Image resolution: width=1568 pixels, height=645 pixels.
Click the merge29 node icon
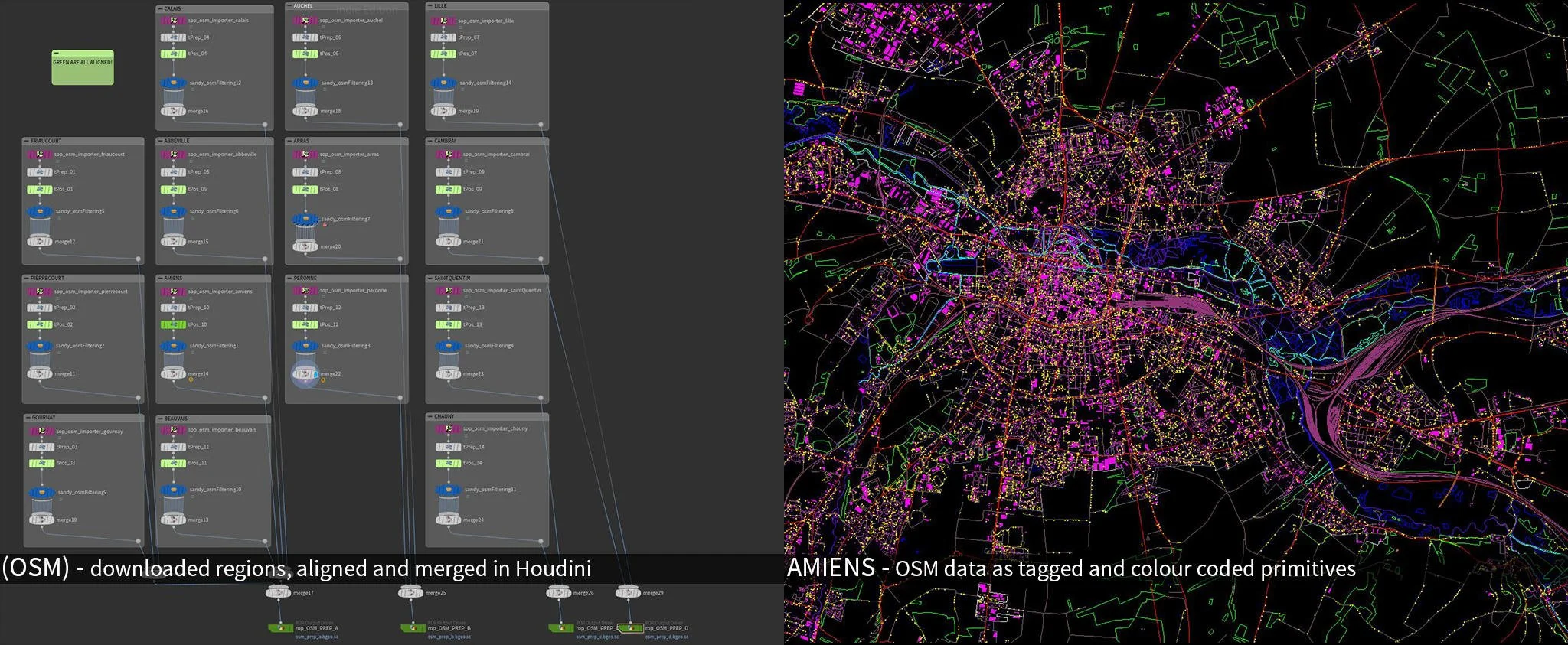point(628,592)
